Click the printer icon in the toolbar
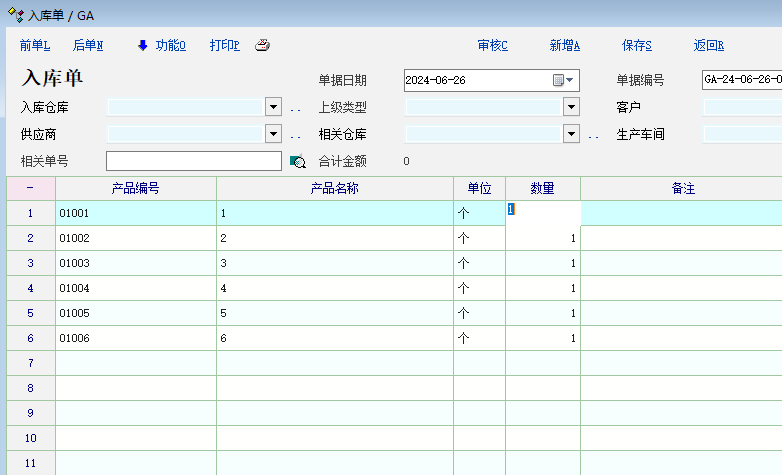Image resolution: width=782 pixels, height=475 pixels. (x=262, y=45)
